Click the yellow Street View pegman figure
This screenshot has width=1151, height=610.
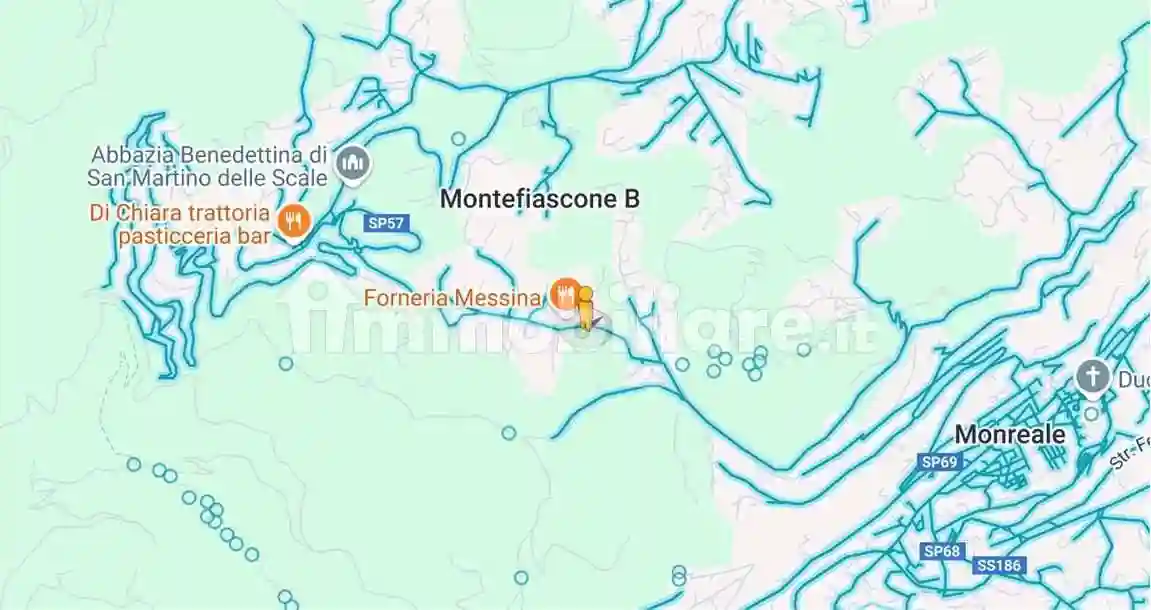tap(585, 308)
